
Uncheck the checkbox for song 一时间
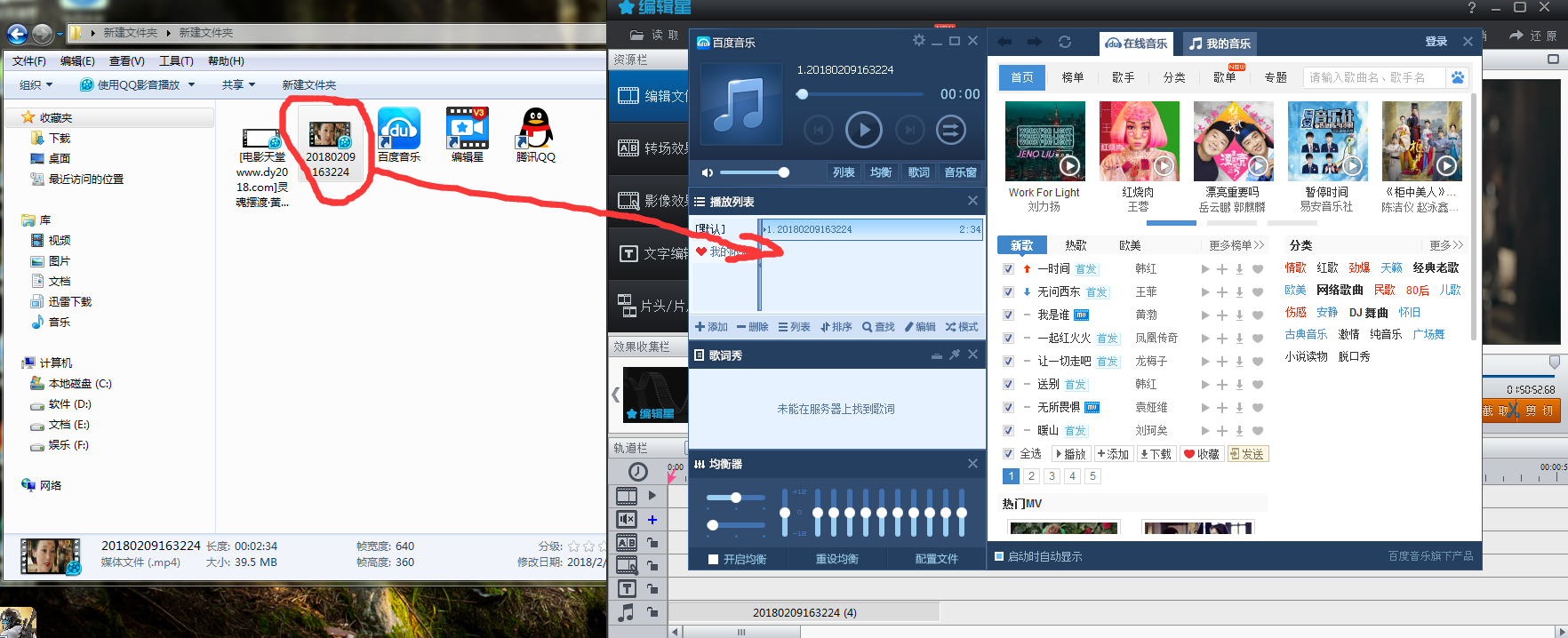[x=1008, y=269]
